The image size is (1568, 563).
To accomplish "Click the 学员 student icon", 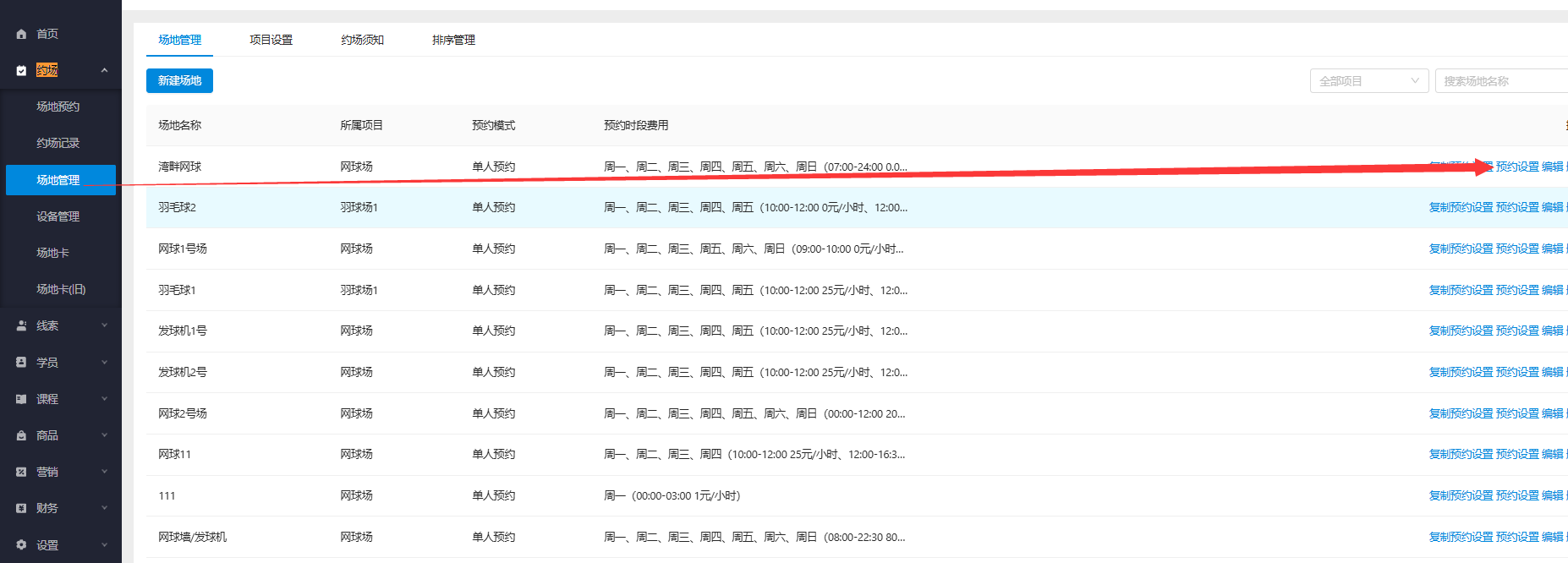I will click(21, 362).
